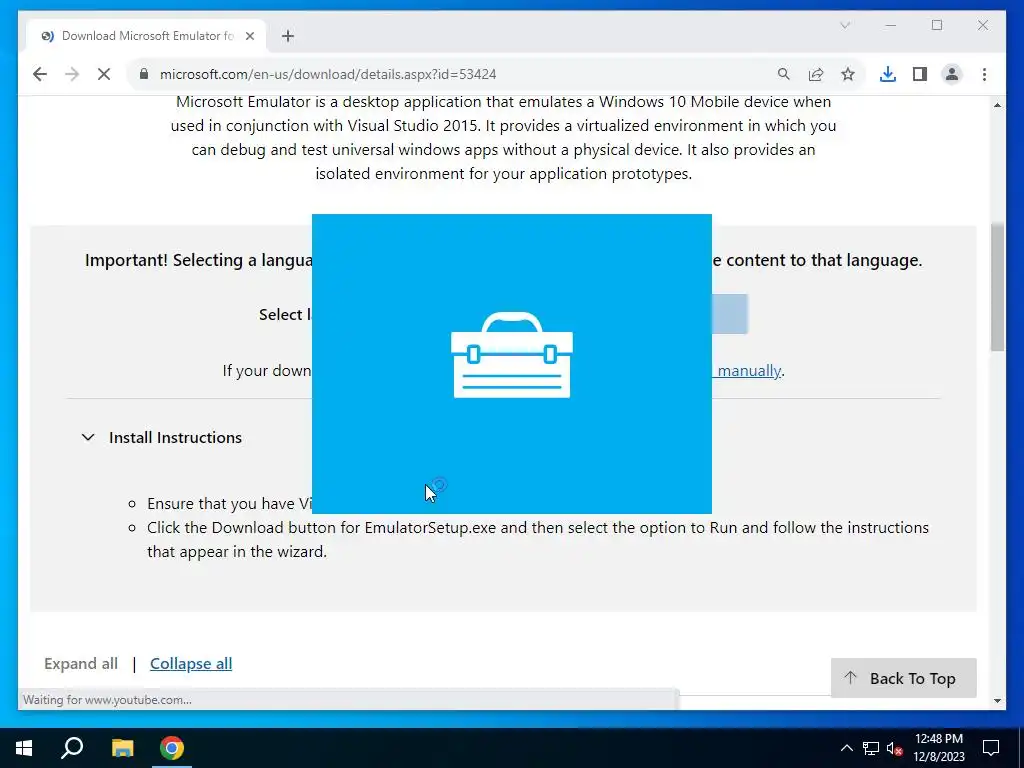Click the lock icon beside the URL
The image size is (1024, 768).
(x=144, y=74)
